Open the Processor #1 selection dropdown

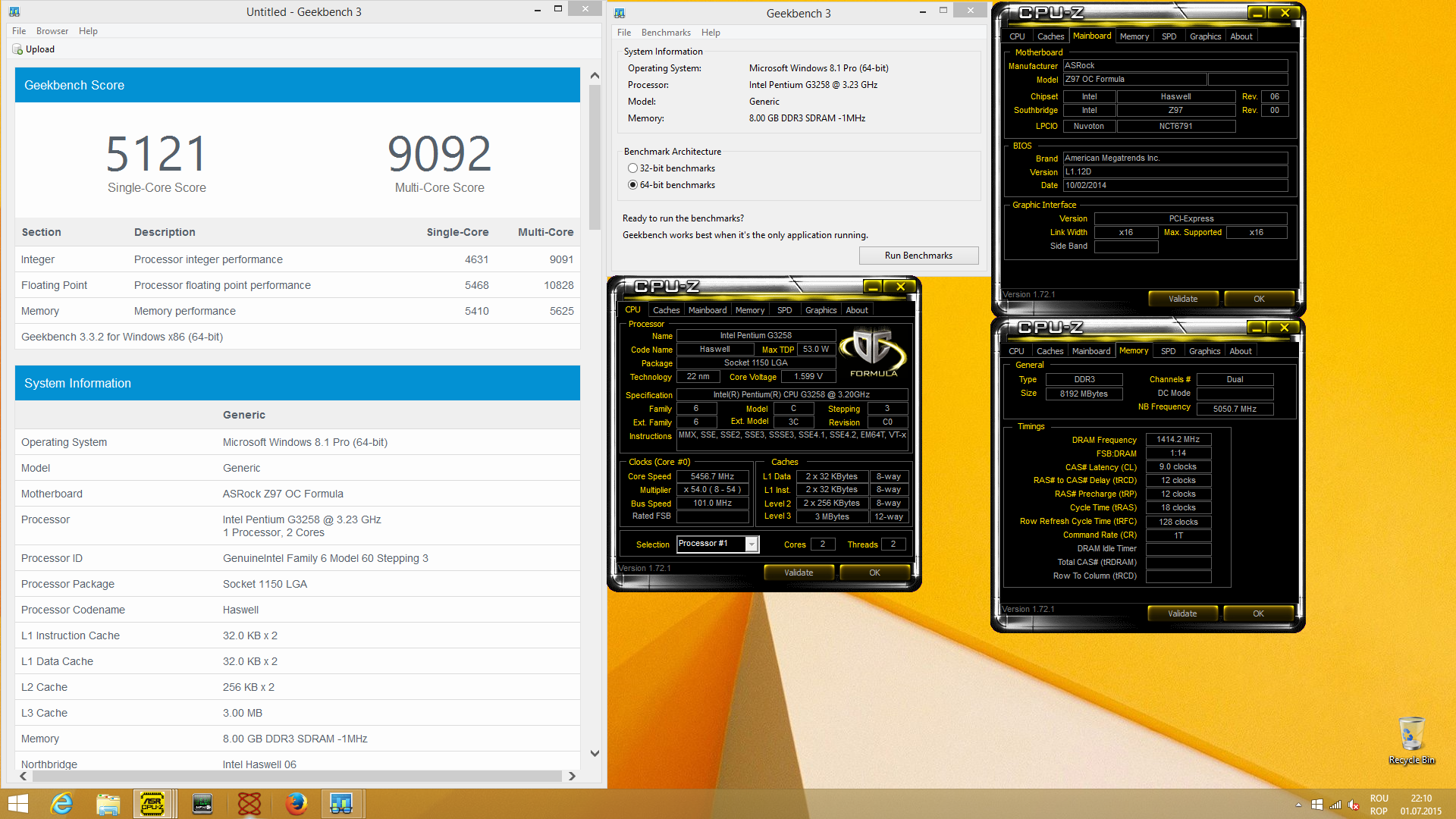pyautogui.click(x=752, y=544)
